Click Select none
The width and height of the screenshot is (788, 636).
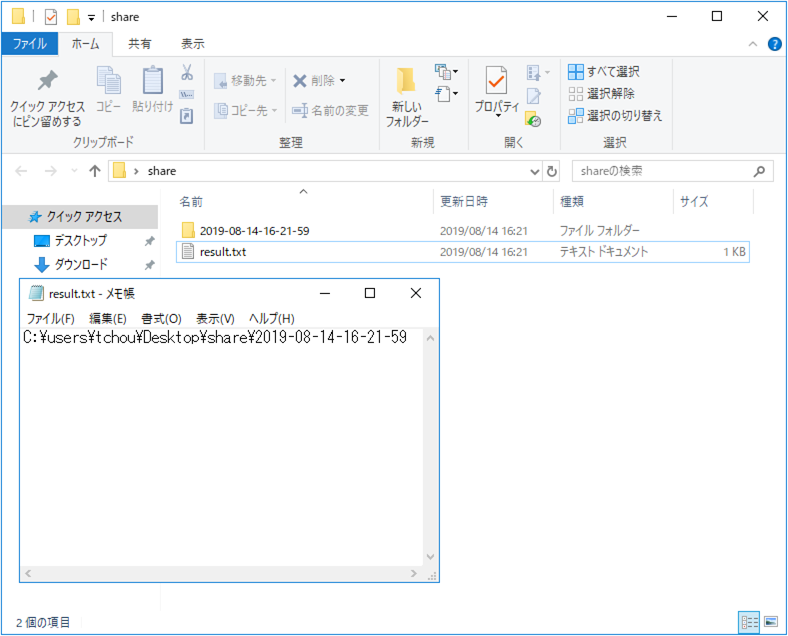point(602,93)
